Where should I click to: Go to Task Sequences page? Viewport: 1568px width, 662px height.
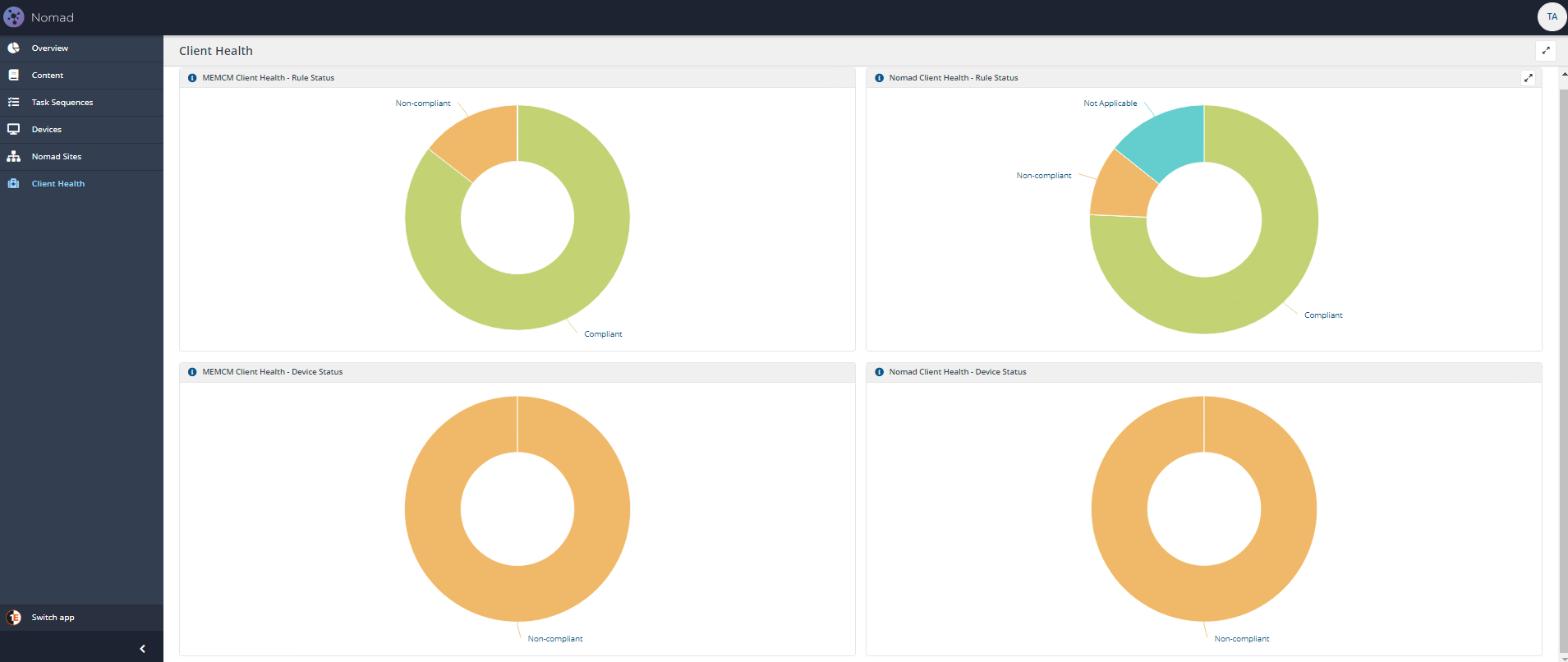click(x=81, y=103)
